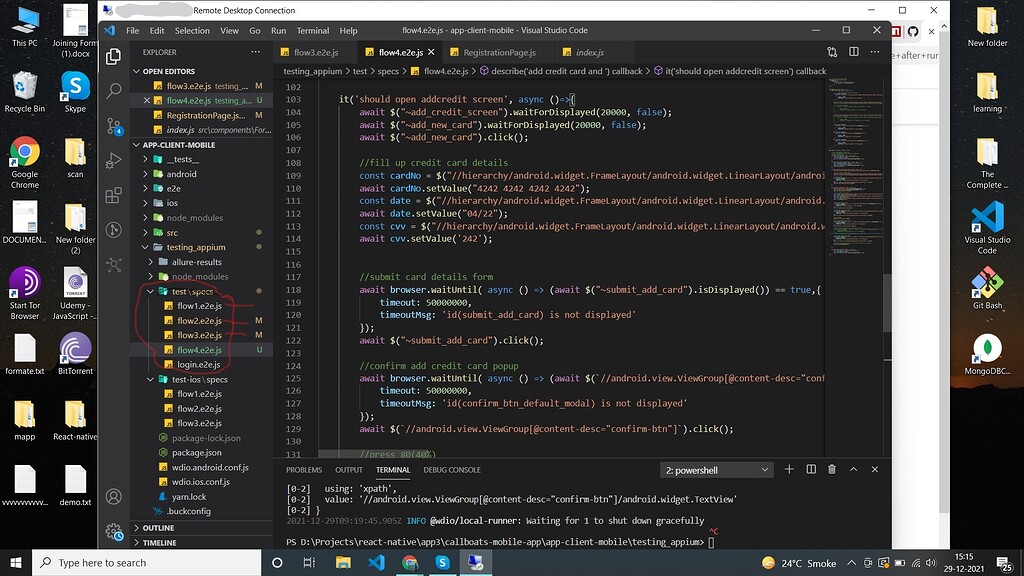
Task: Open the Run menu
Action: click(278, 31)
